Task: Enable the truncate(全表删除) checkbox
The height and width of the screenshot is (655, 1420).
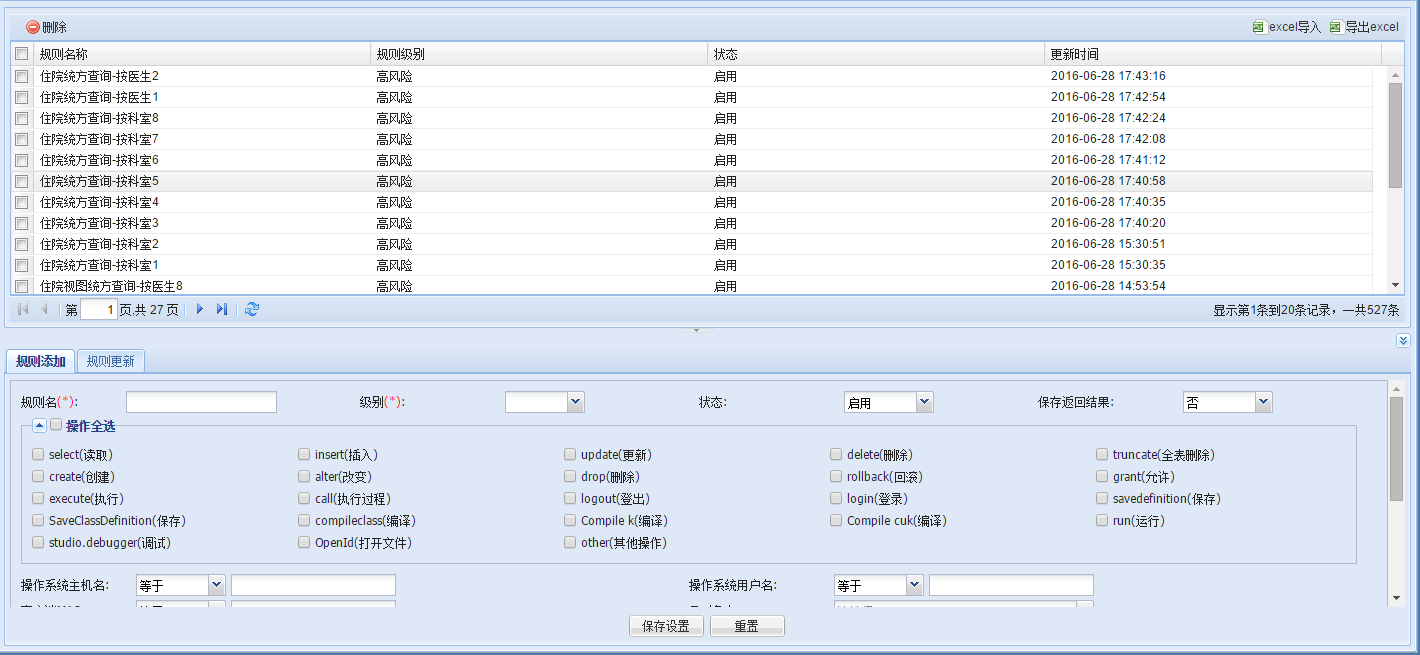Action: 1102,455
